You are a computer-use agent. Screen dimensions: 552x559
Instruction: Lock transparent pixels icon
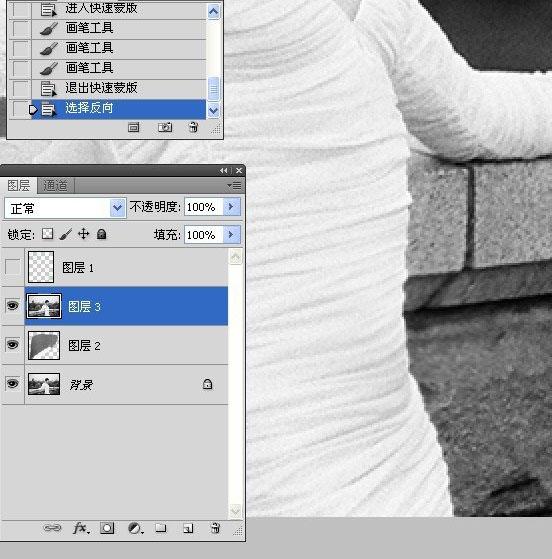(x=47, y=234)
